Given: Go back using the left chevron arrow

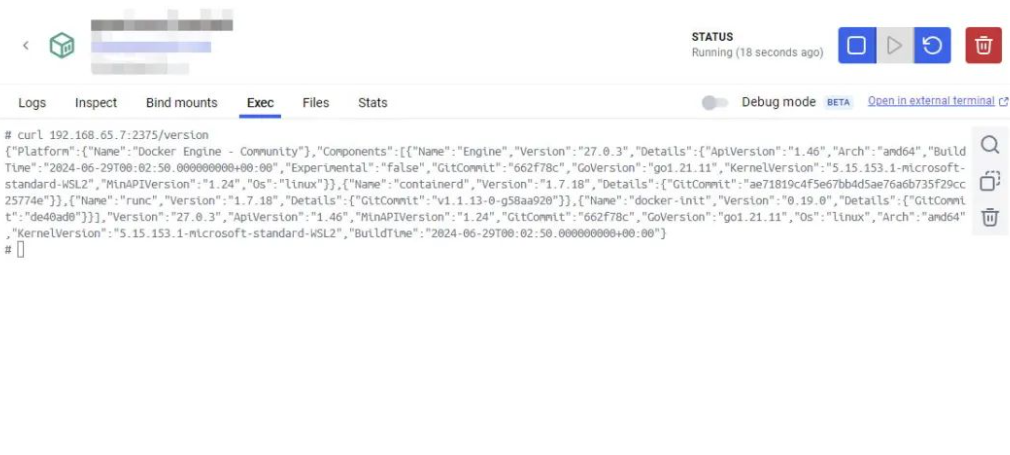Looking at the screenshot, I should coord(26,45).
